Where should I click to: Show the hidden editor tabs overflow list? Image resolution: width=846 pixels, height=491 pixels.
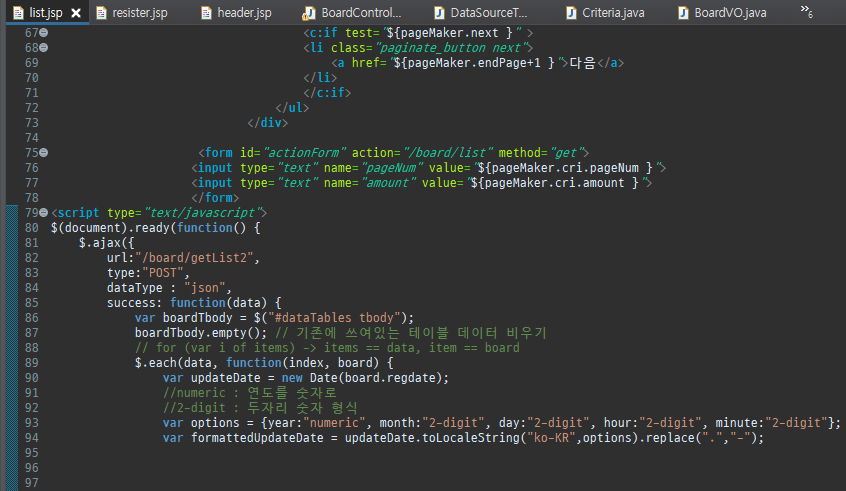807,11
